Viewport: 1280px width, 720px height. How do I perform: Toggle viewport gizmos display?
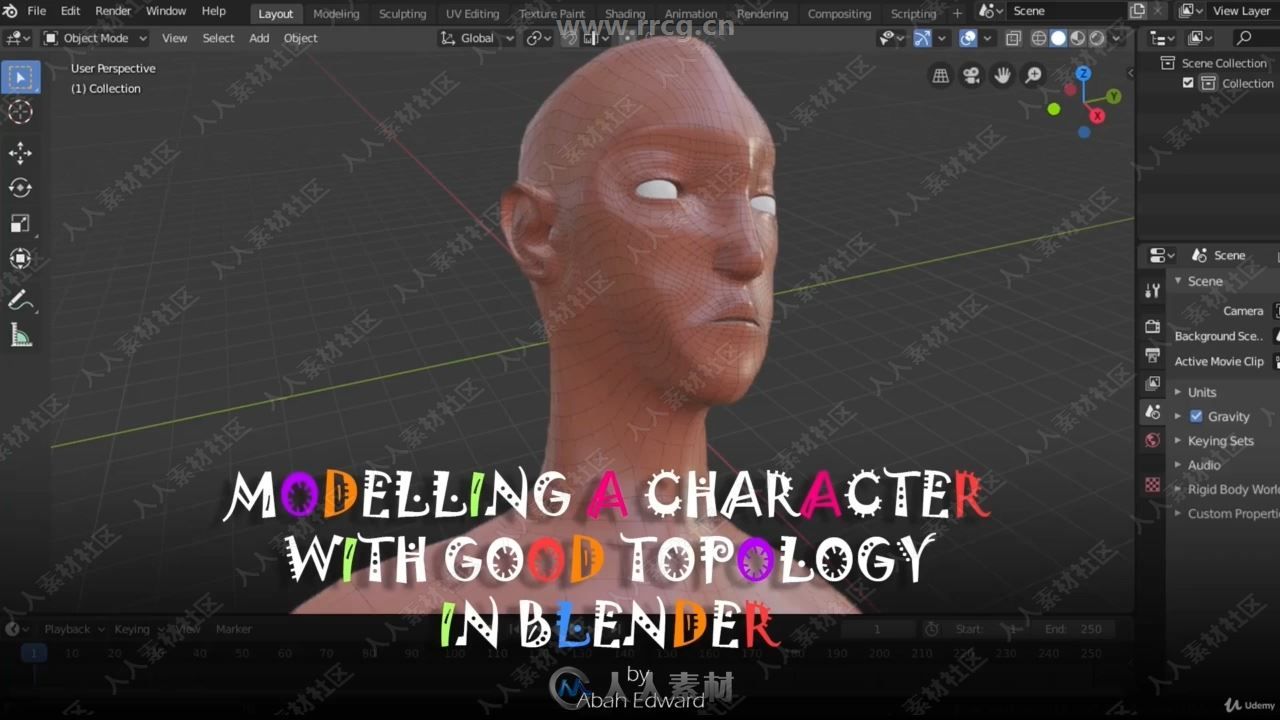[x=922, y=38]
